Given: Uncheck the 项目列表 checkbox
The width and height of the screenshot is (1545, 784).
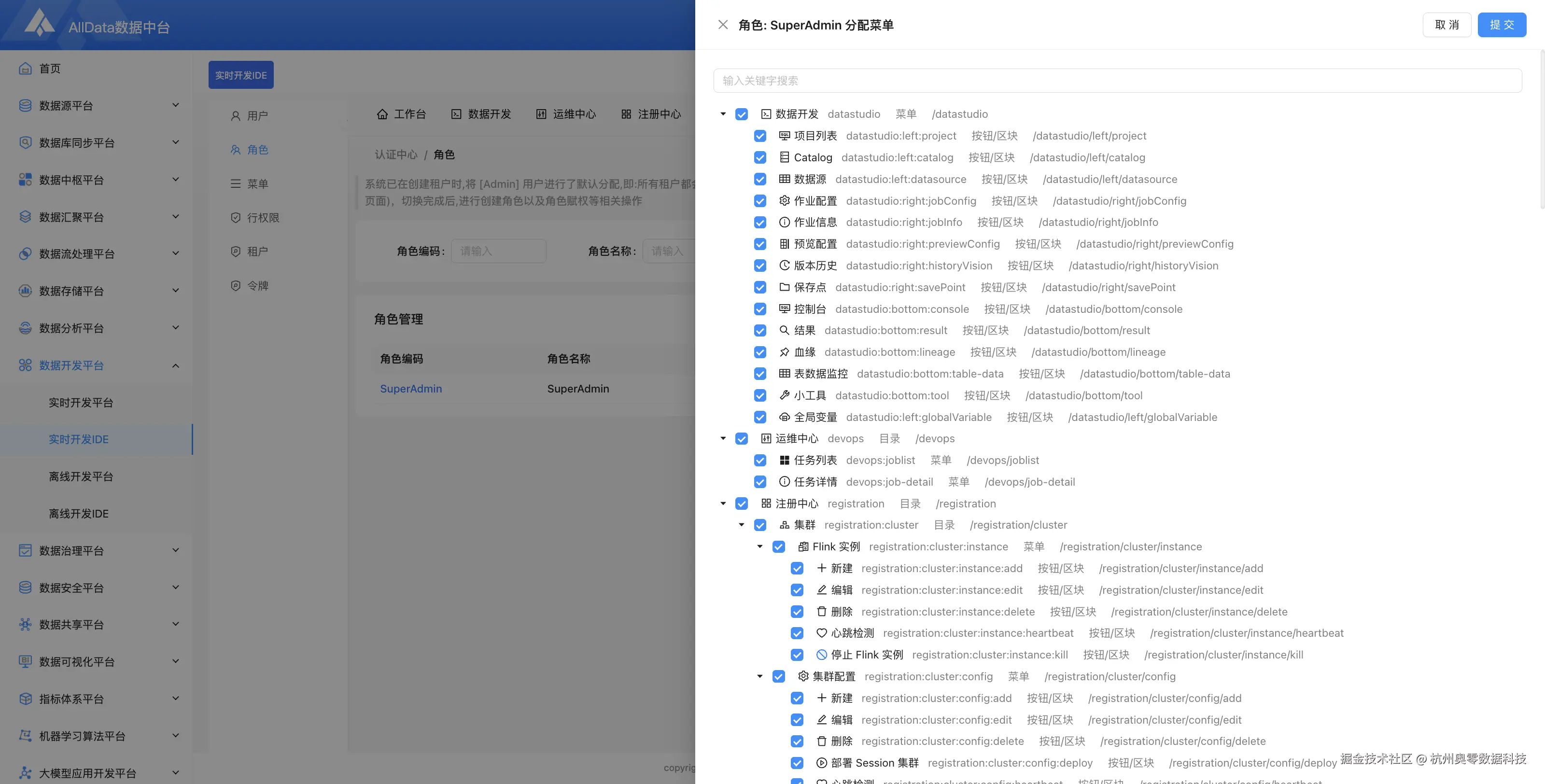Looking at the screenshot, I should (760, 136).
